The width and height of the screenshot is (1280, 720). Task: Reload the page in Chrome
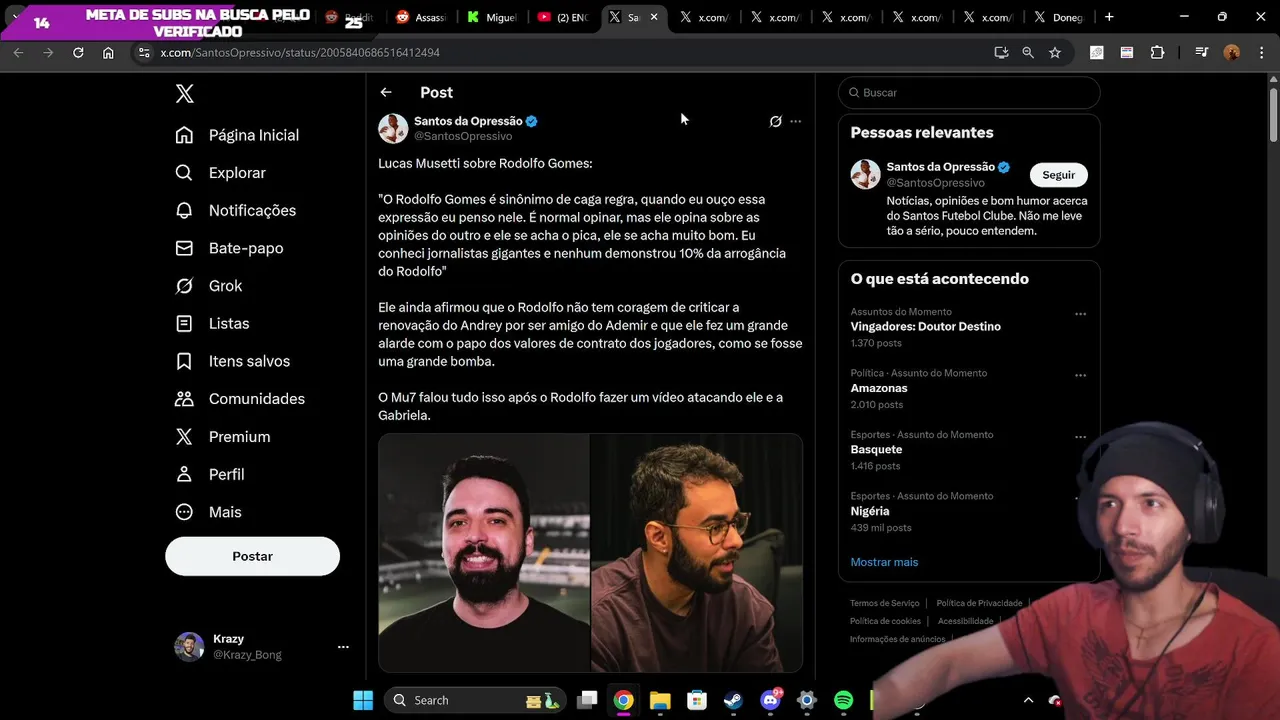tap(78, 52)
